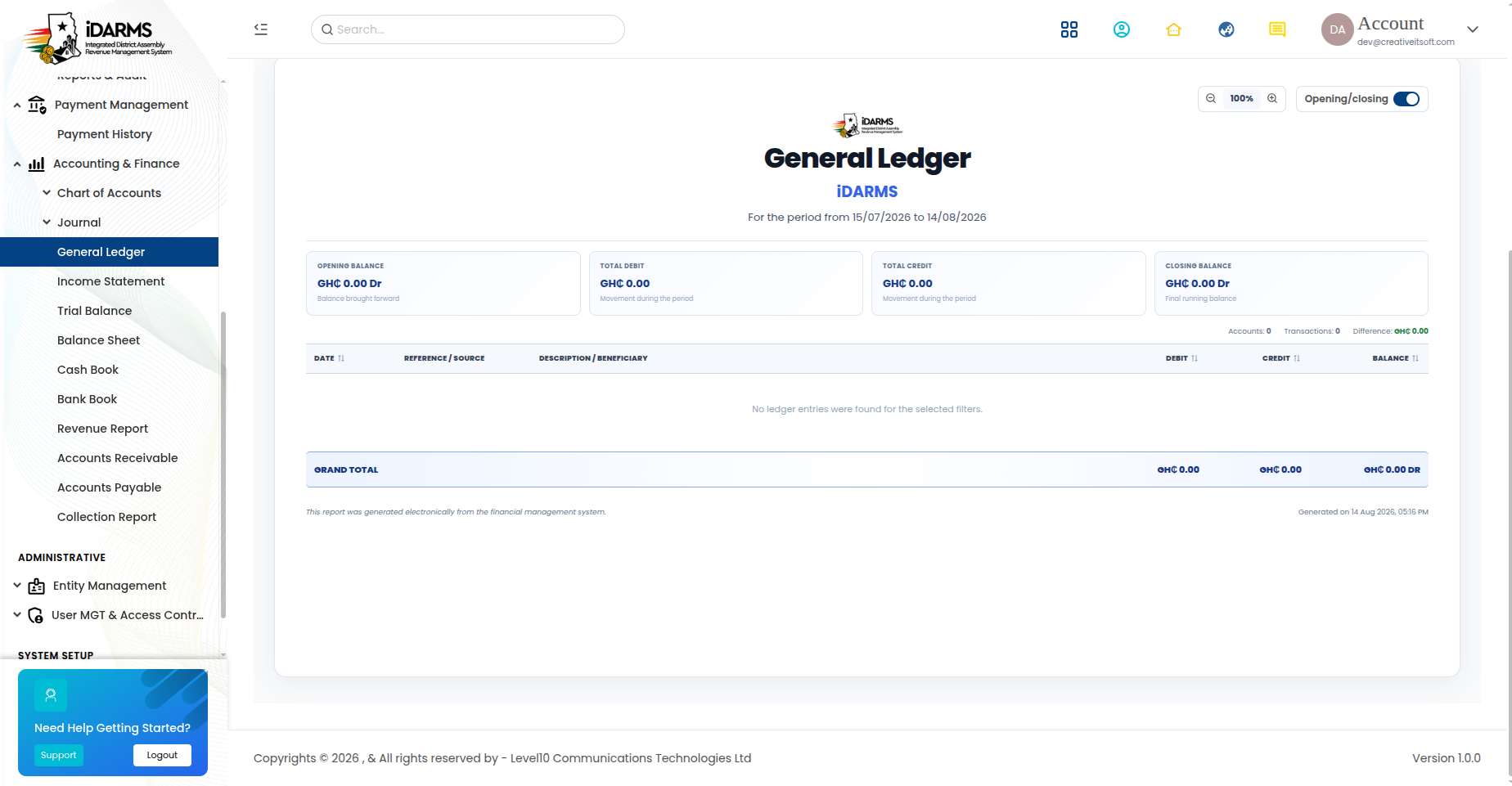Go to the home icon in header
Image resolution: width=1512 pixels, height=786 pixels.
coord(1173,29)
